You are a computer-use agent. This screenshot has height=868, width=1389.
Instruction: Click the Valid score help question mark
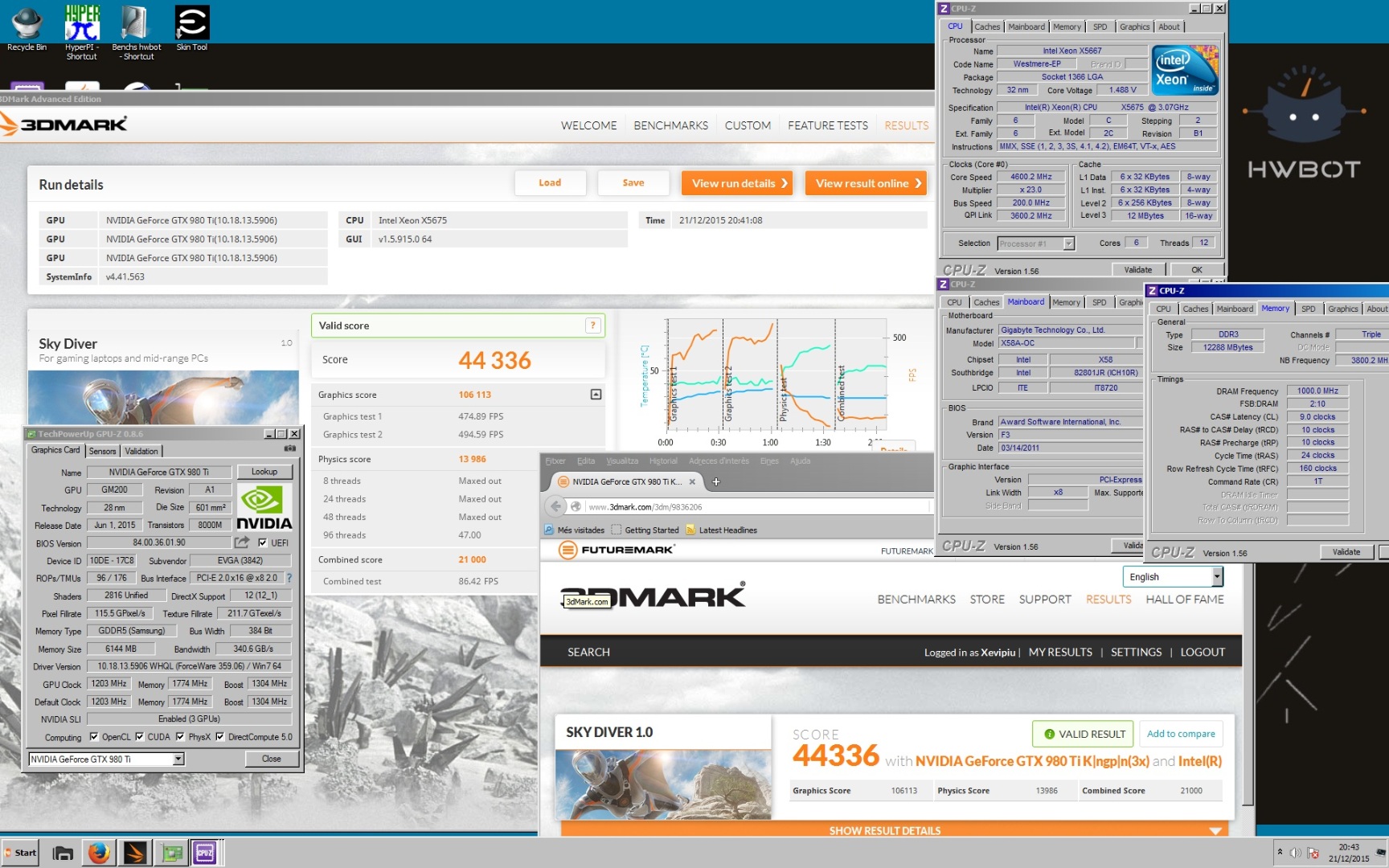[x=592, y=325]
